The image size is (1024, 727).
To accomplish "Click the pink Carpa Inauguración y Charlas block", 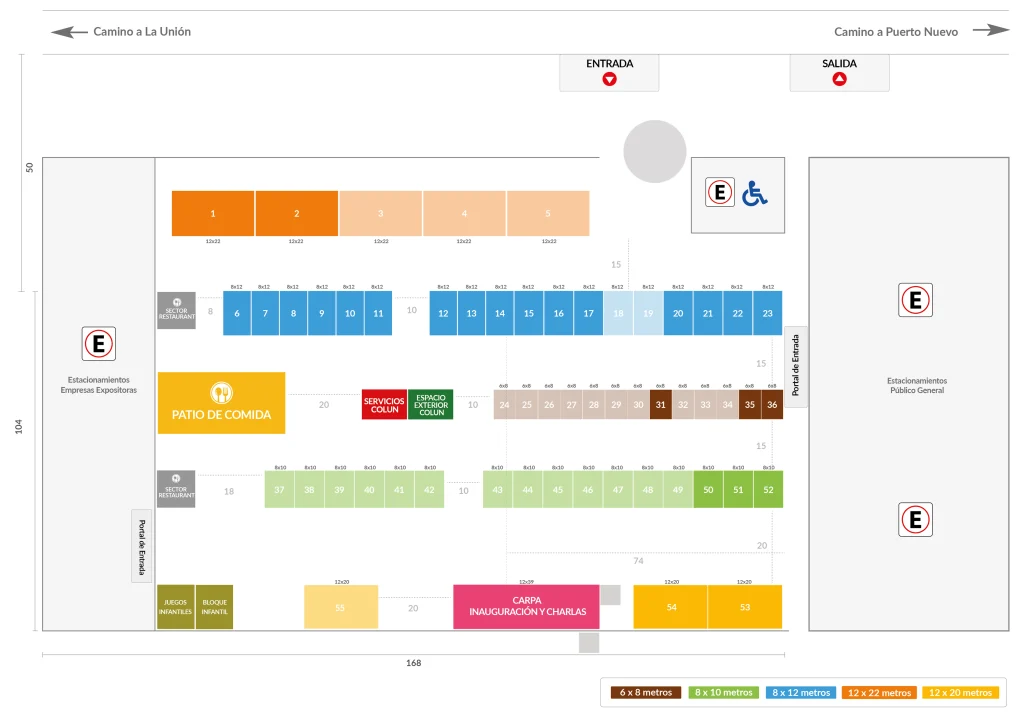I will click(526, 607).
